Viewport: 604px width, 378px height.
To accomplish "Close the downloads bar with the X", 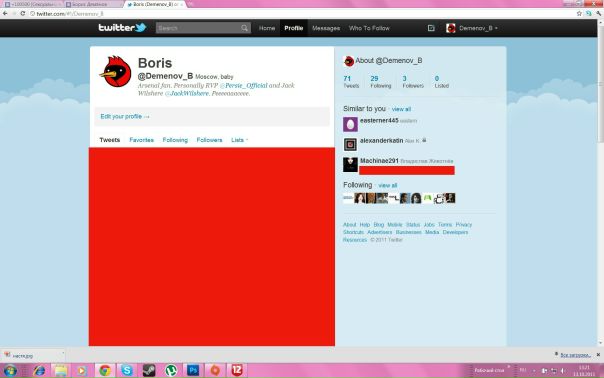I will [598, 354].
